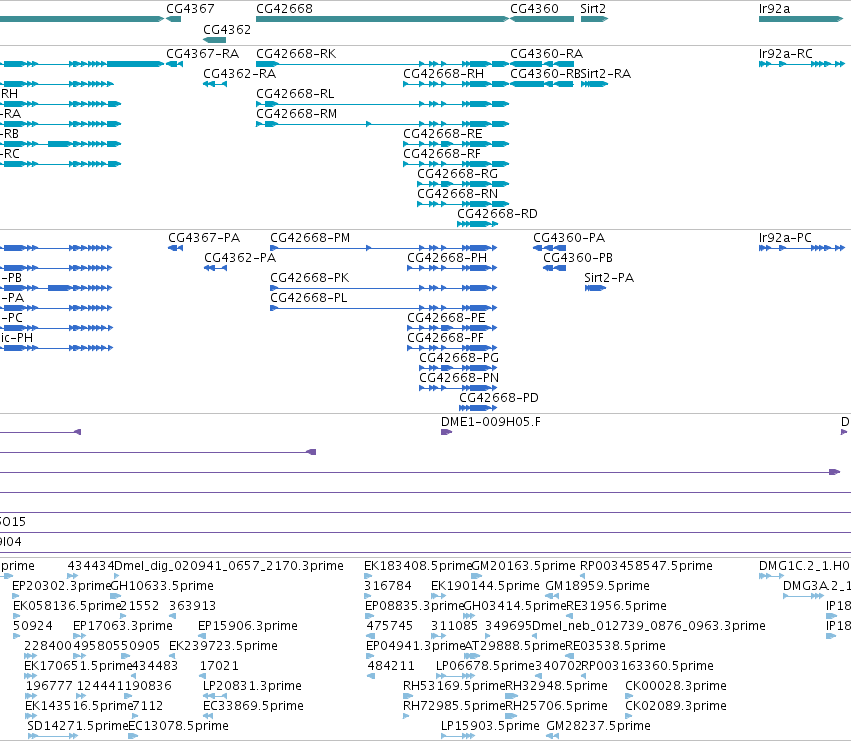The width and height of the screenshot is (851, 741).
Task: Click transcript CG42668-RD
Action: pos(477,224)
